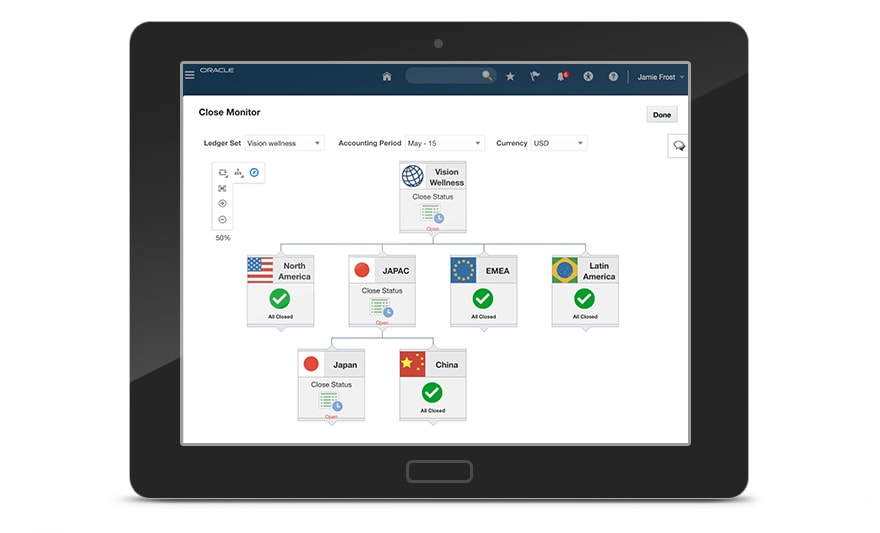This screenshot has height=533, width=880.
Task: Open the conversation bubble panel
Action: click(x=679, y=146)
